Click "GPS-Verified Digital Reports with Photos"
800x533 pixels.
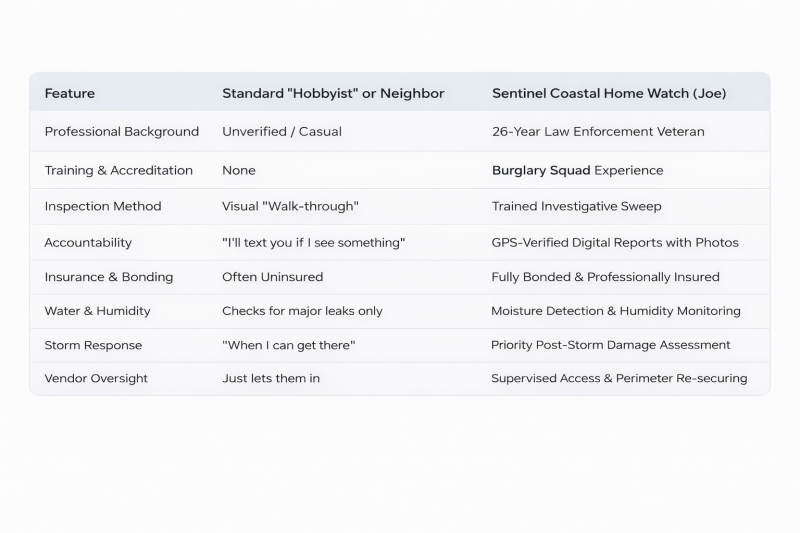[615, 242]
